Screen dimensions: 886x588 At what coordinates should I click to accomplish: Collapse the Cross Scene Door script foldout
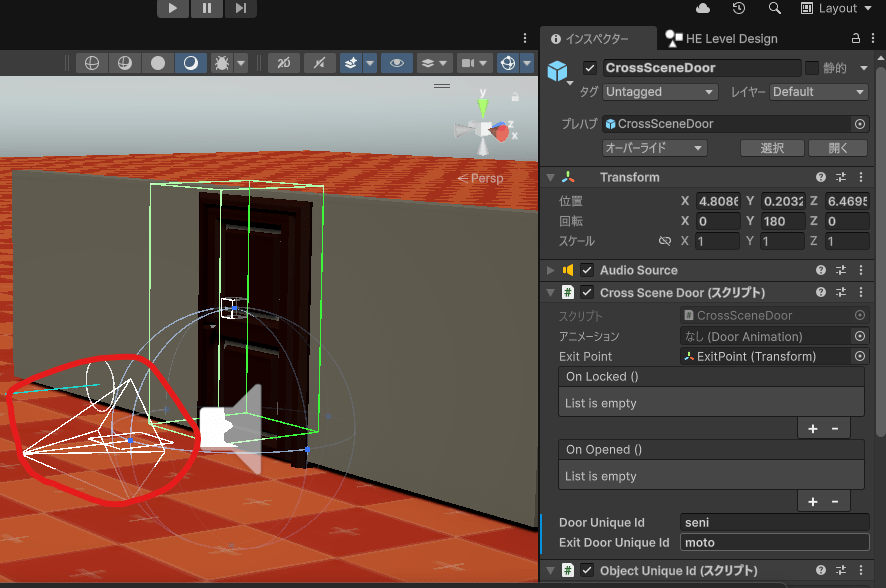(x=550, y=293)
